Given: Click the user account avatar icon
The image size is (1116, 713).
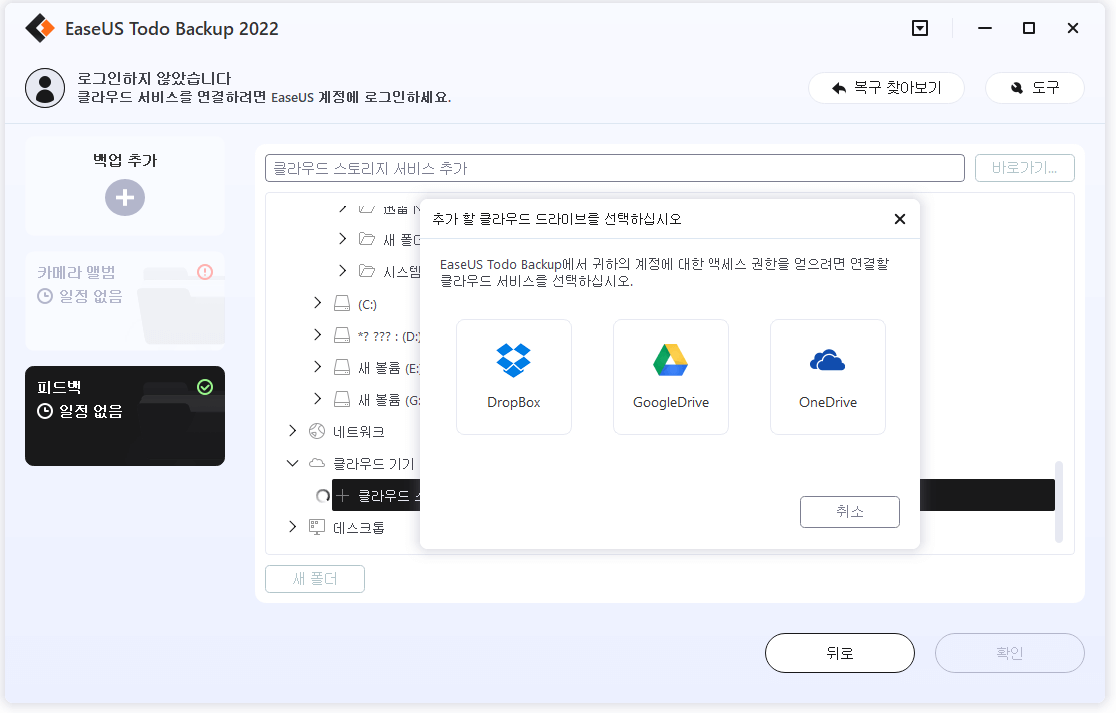Looking at the screenshot, I should click(44, 87).
